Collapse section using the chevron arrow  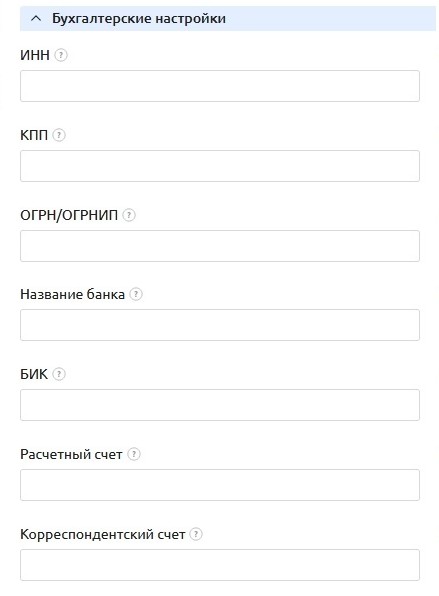pos(36,18)
